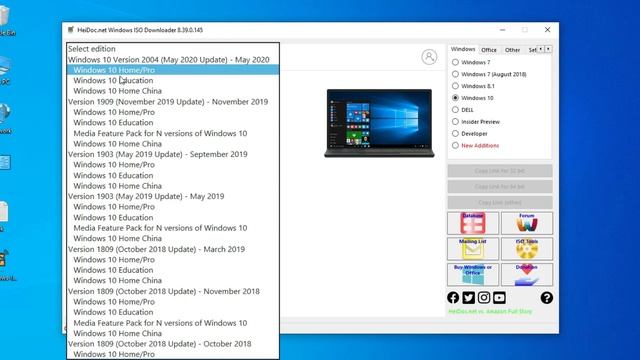
Task: Select Windows 10 Home China under 1903 May 2019
Action: (x=173, y=238)
